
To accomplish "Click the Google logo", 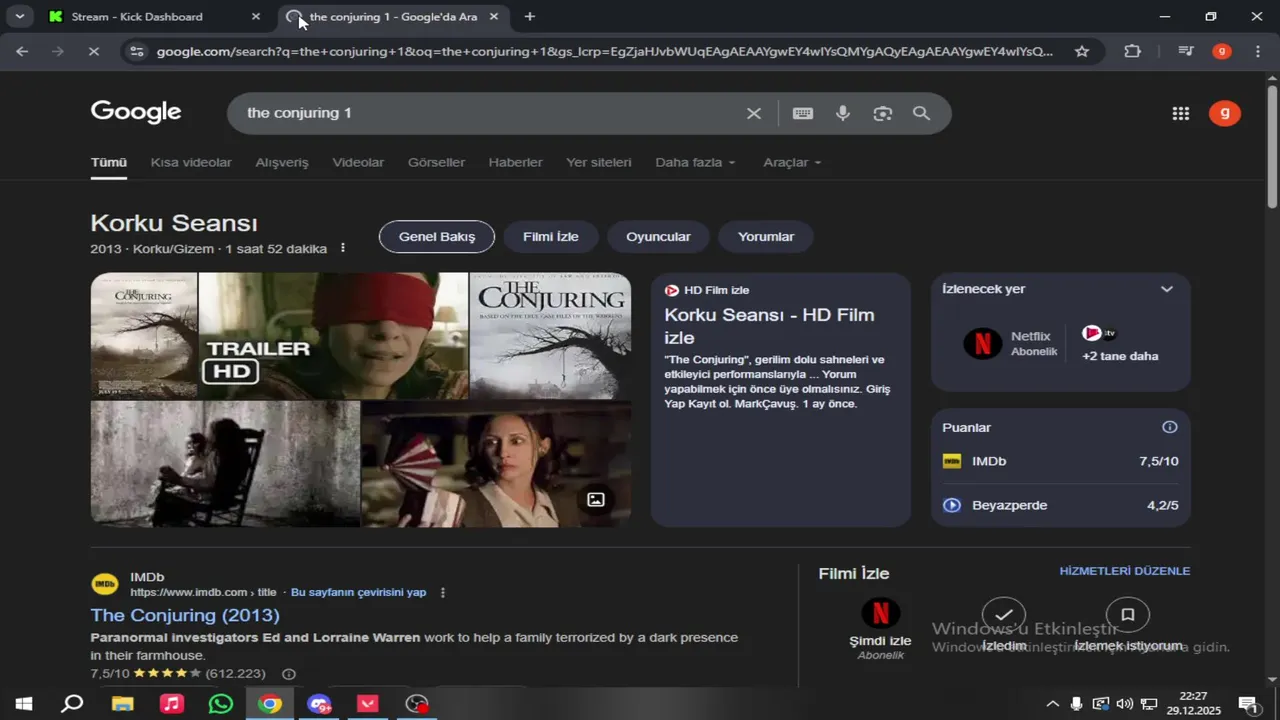I will (136, 112).
